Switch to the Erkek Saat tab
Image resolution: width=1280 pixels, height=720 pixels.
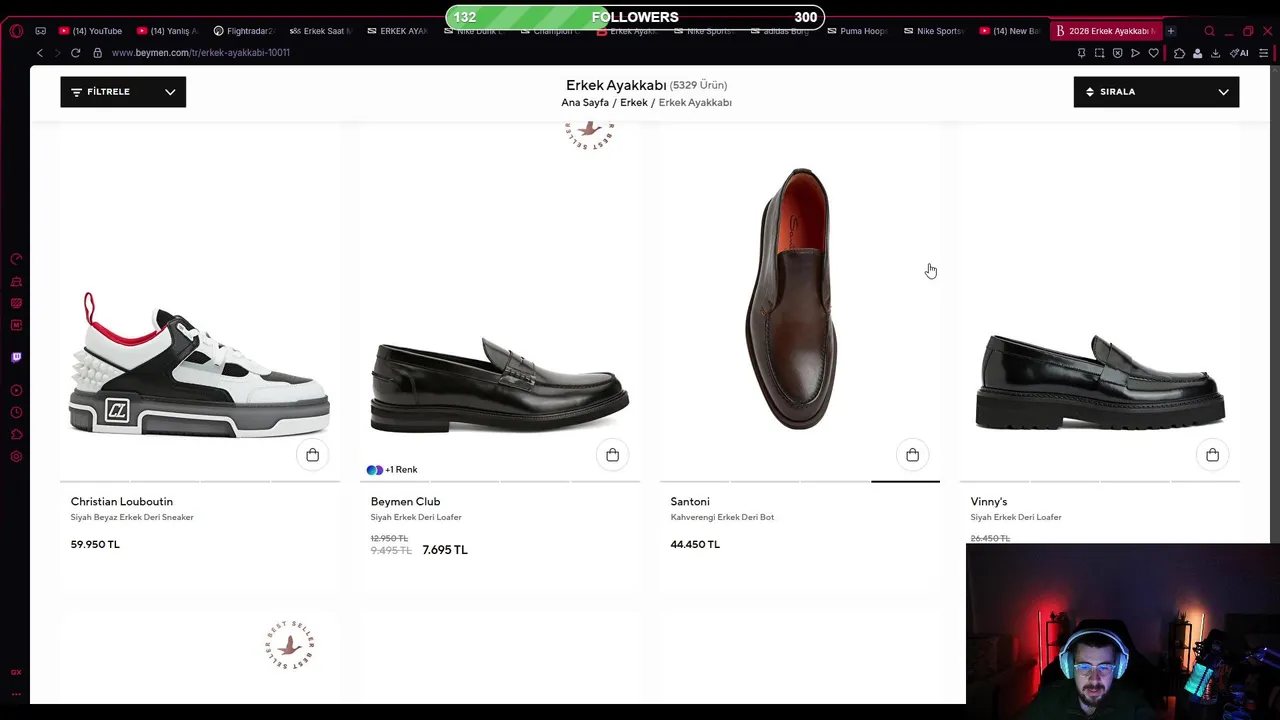pyautogui.click(x=320, y=31)
